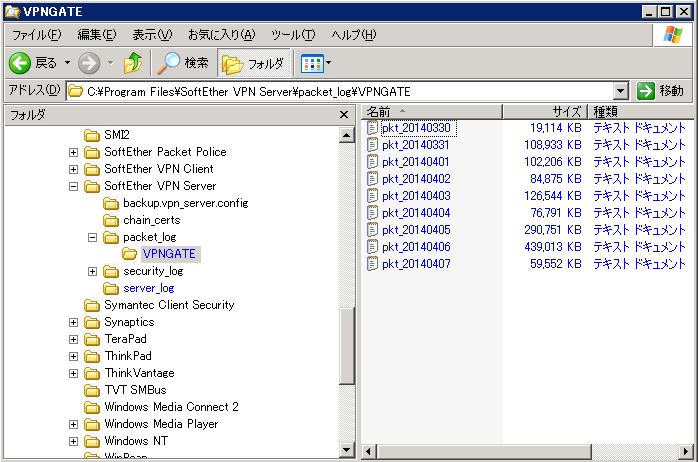Sort by Name (名前) column header
Image resolution: width=698 pixels, height=462 pixels.
tap(432, 111)
